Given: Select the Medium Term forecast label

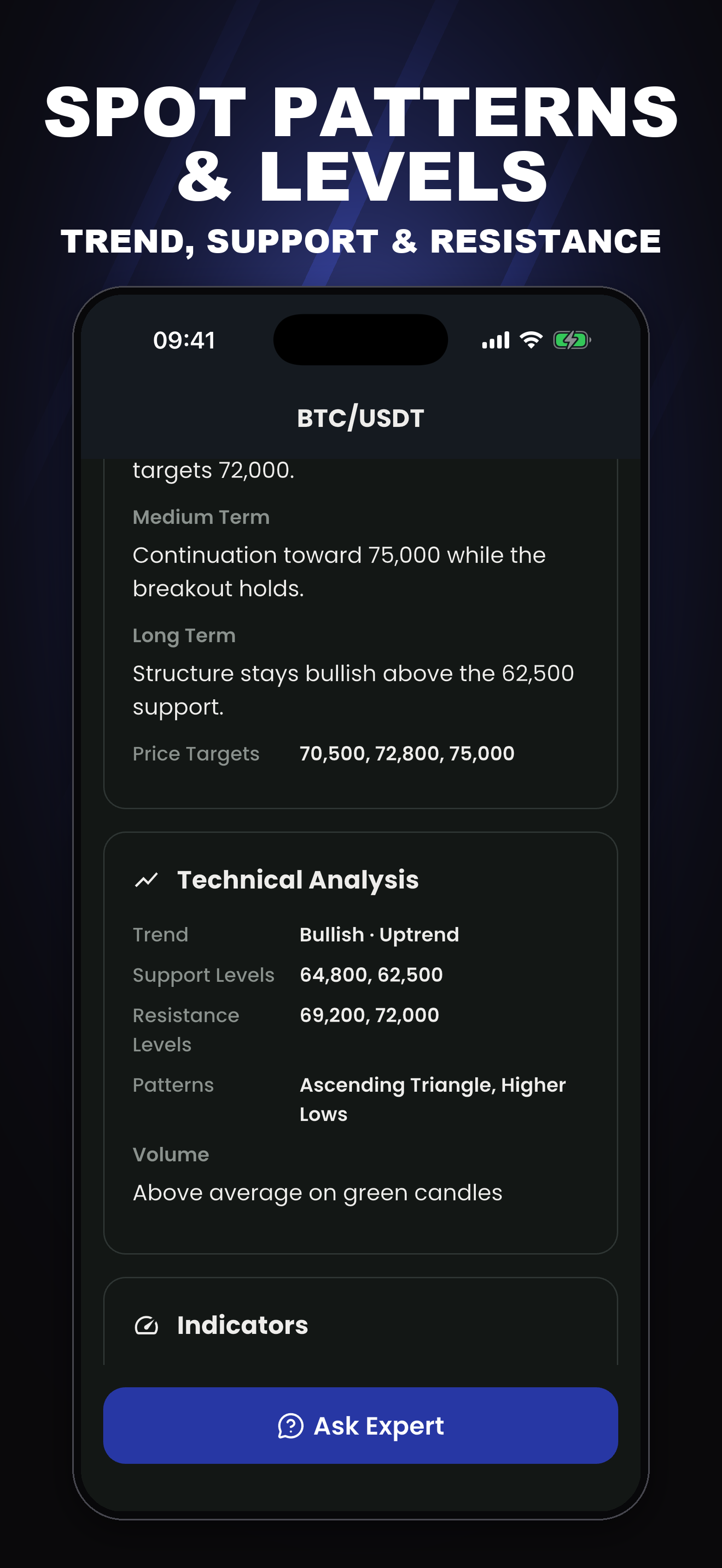Looking at the screenshot, I should click(201, 517).
